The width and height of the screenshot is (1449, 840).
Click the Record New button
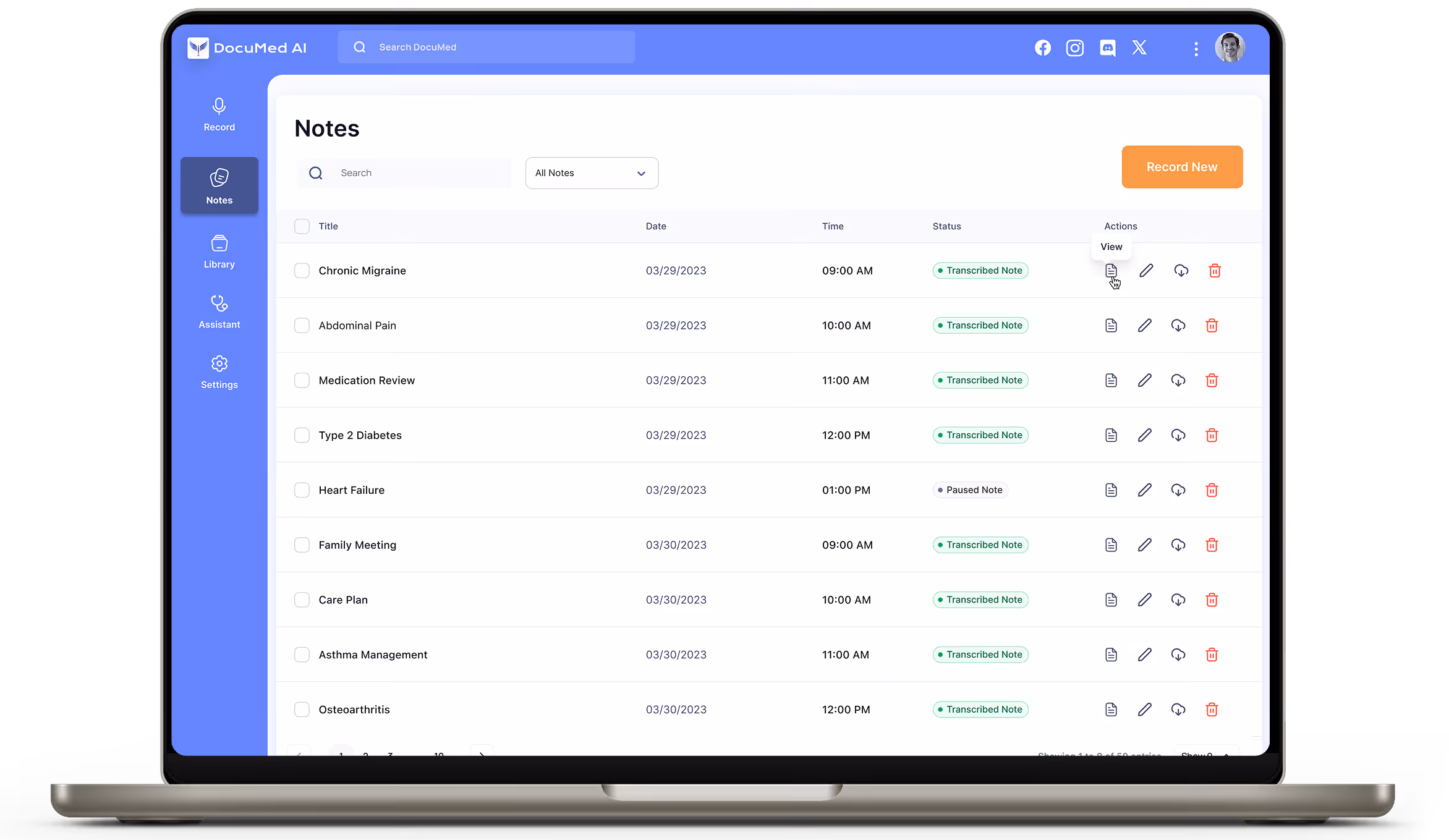coord(1182,167)
